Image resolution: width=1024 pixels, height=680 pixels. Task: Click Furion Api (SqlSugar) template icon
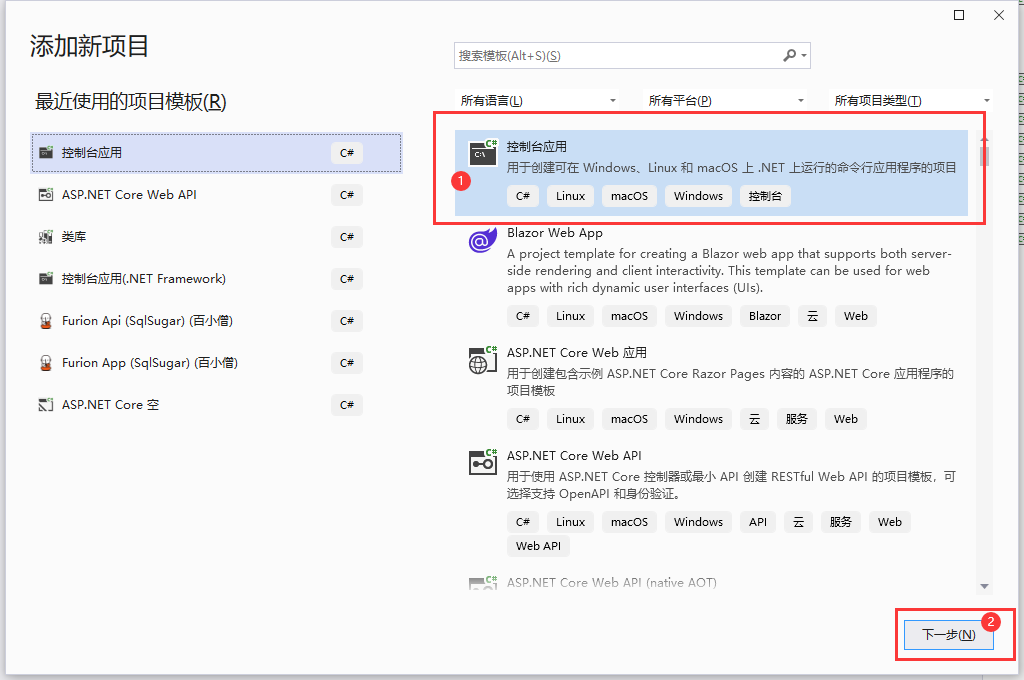(x=46, y=321)
